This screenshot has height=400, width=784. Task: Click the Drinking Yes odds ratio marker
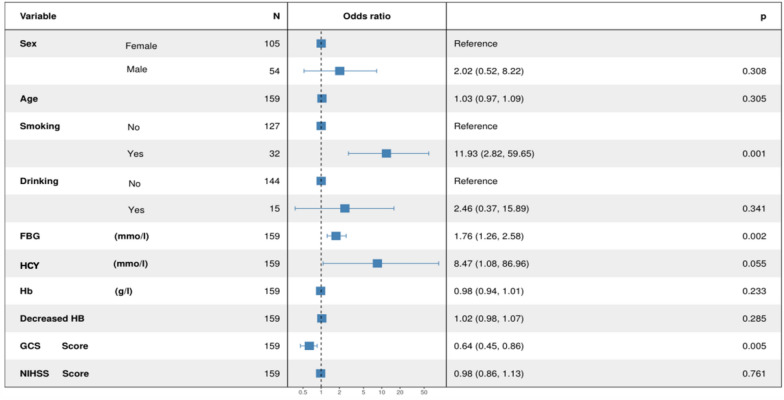[345, 208]
